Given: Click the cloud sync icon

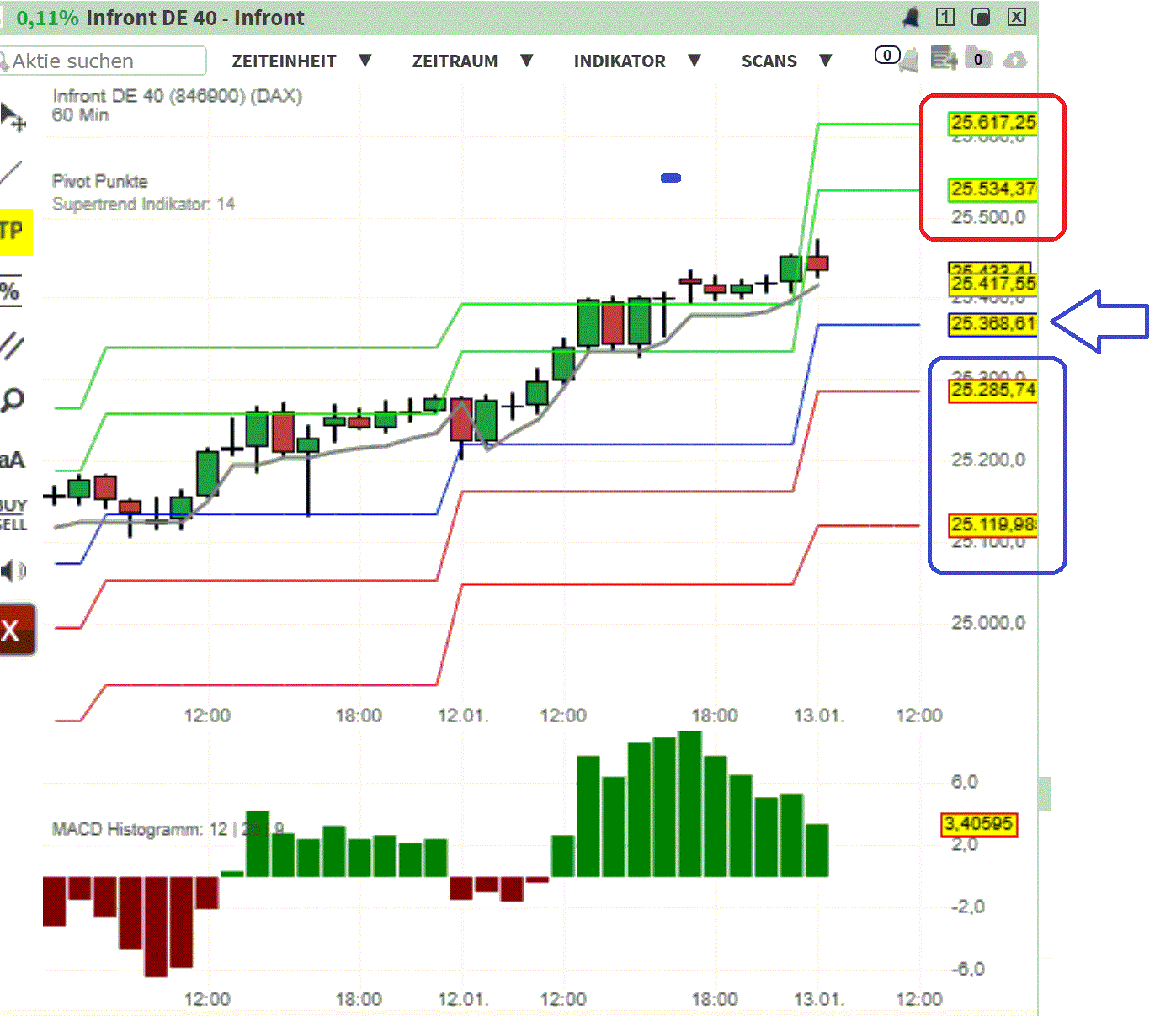Looking at the screenshot, I should [x=1016, y=60].
